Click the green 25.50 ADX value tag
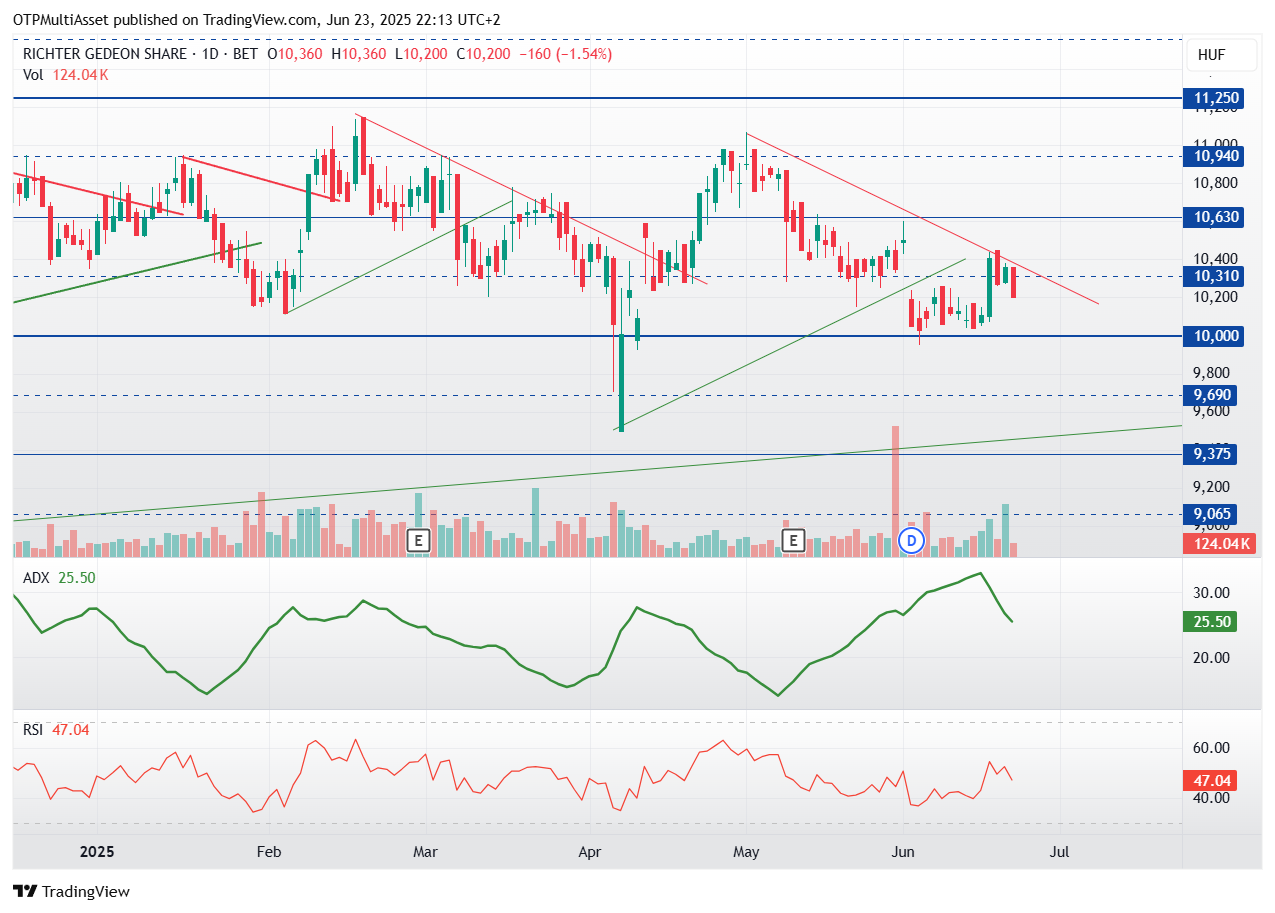Viewport: 1275px width, 913px height. tap(1210, 622)
